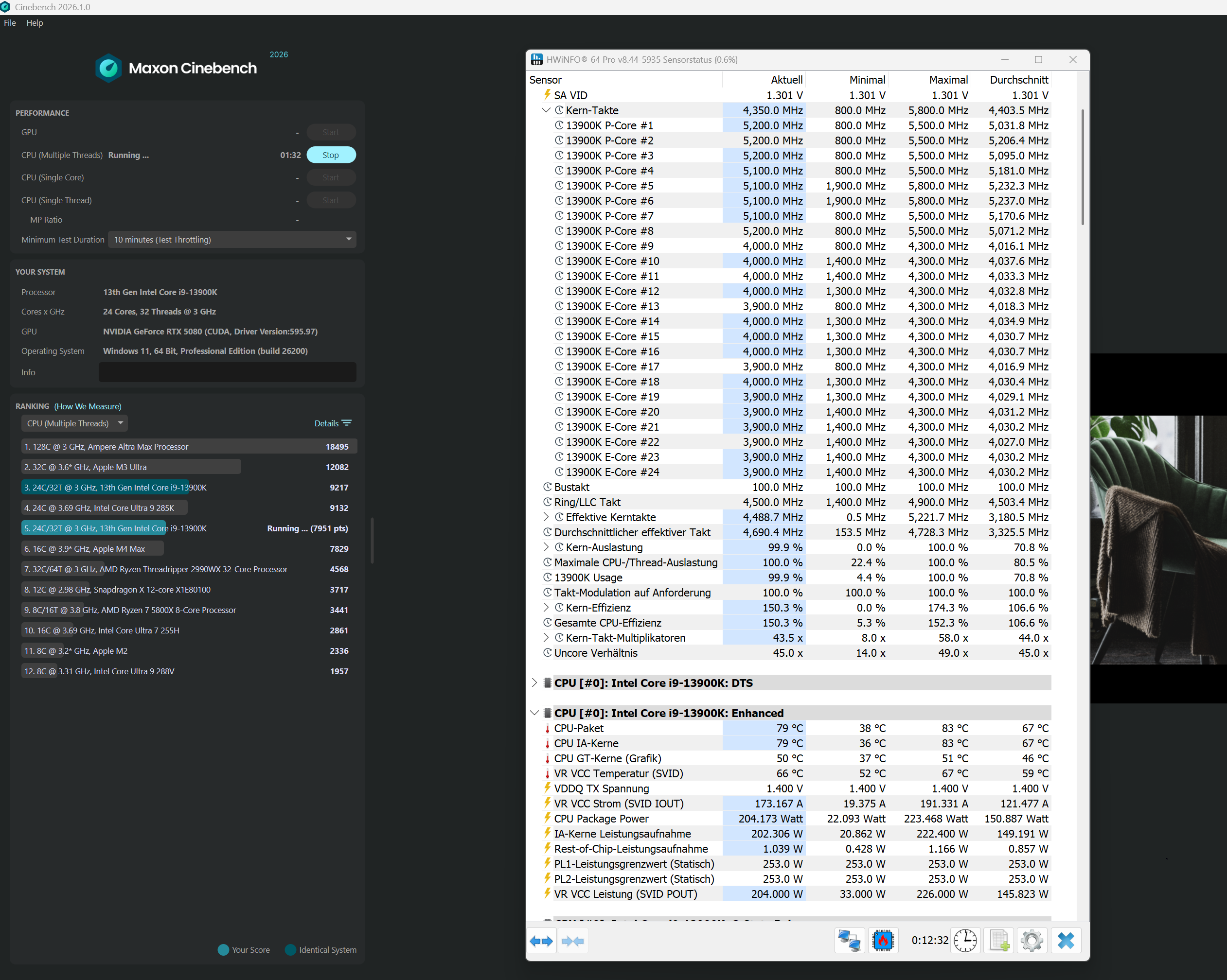1227x980 pixels.
Task: Open the Minimum Test Duration dropdown
Action: 232,240
